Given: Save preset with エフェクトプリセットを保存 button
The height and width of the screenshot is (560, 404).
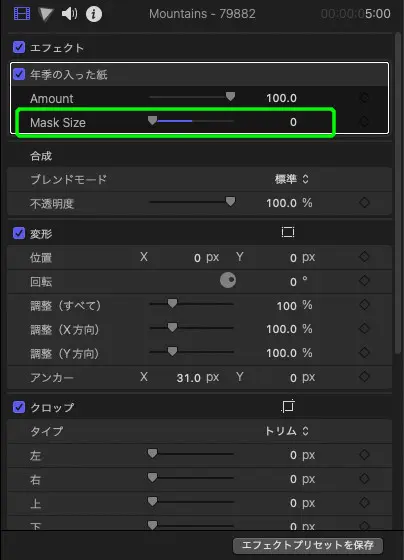Looking at the screenshot, I should pyautogui.click(x=308, y=545).
